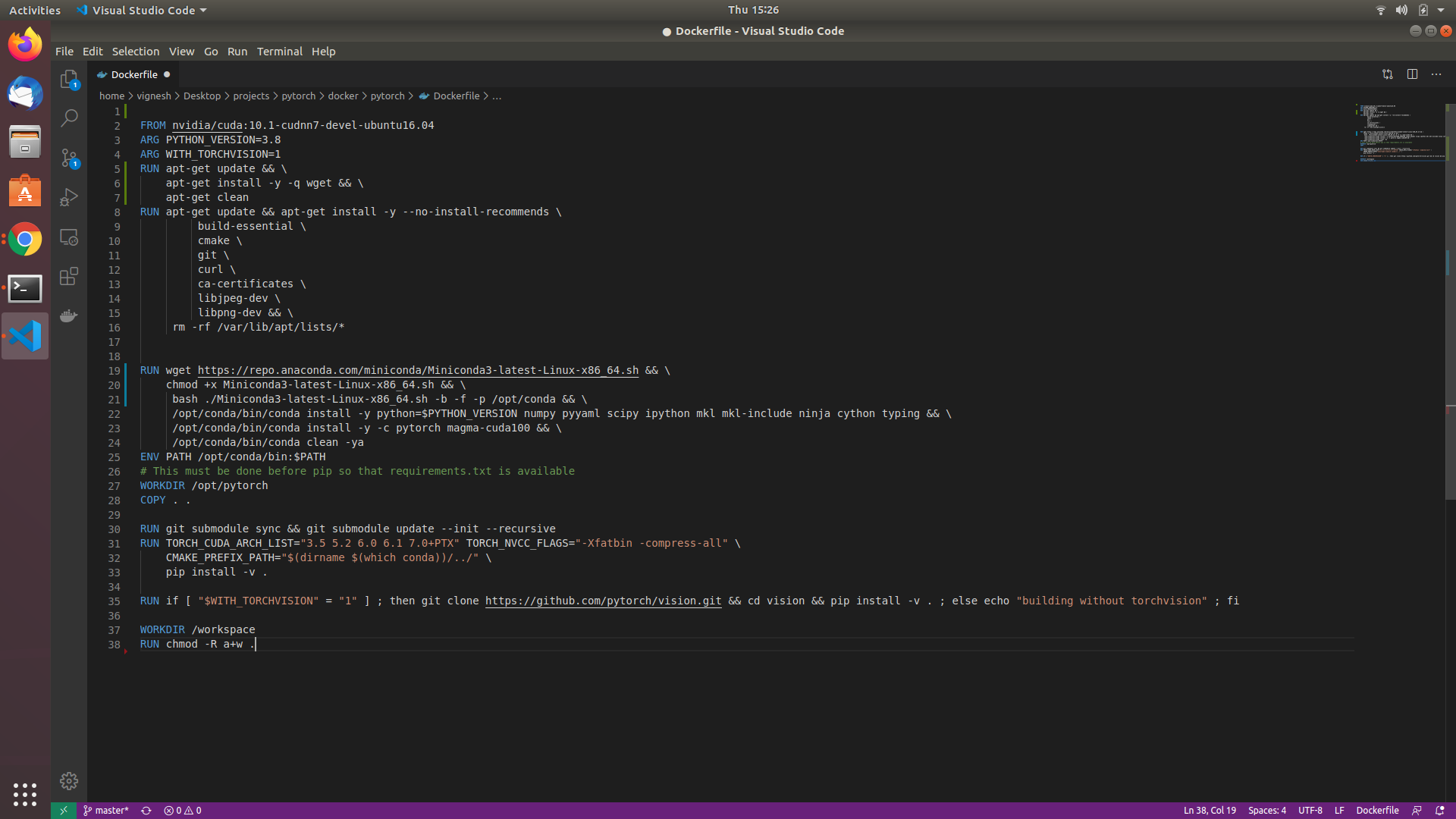Open the Terminal menu
The image size is (1456, 819).
coord(279,52)
